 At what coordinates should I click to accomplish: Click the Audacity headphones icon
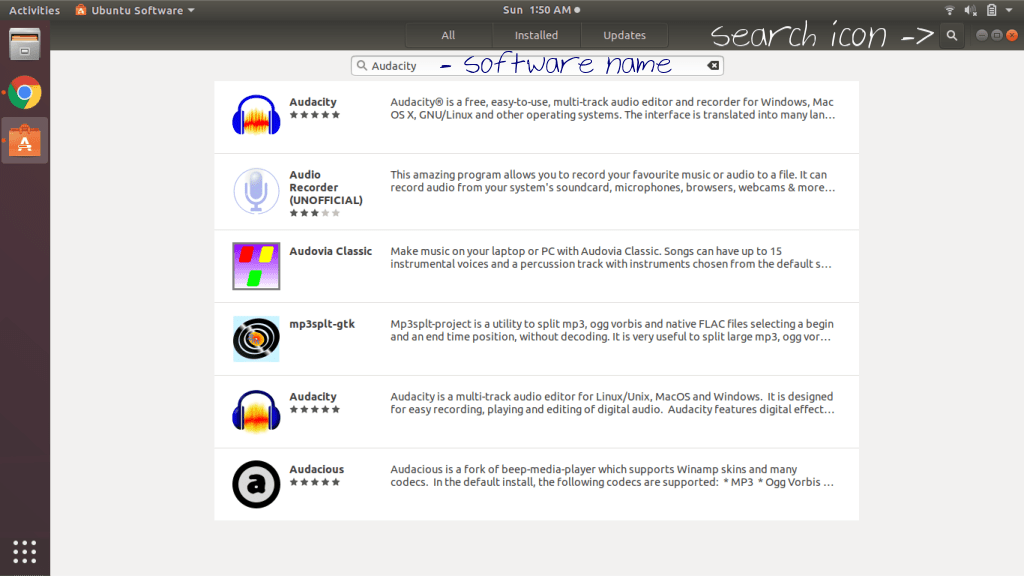point(256,113)
